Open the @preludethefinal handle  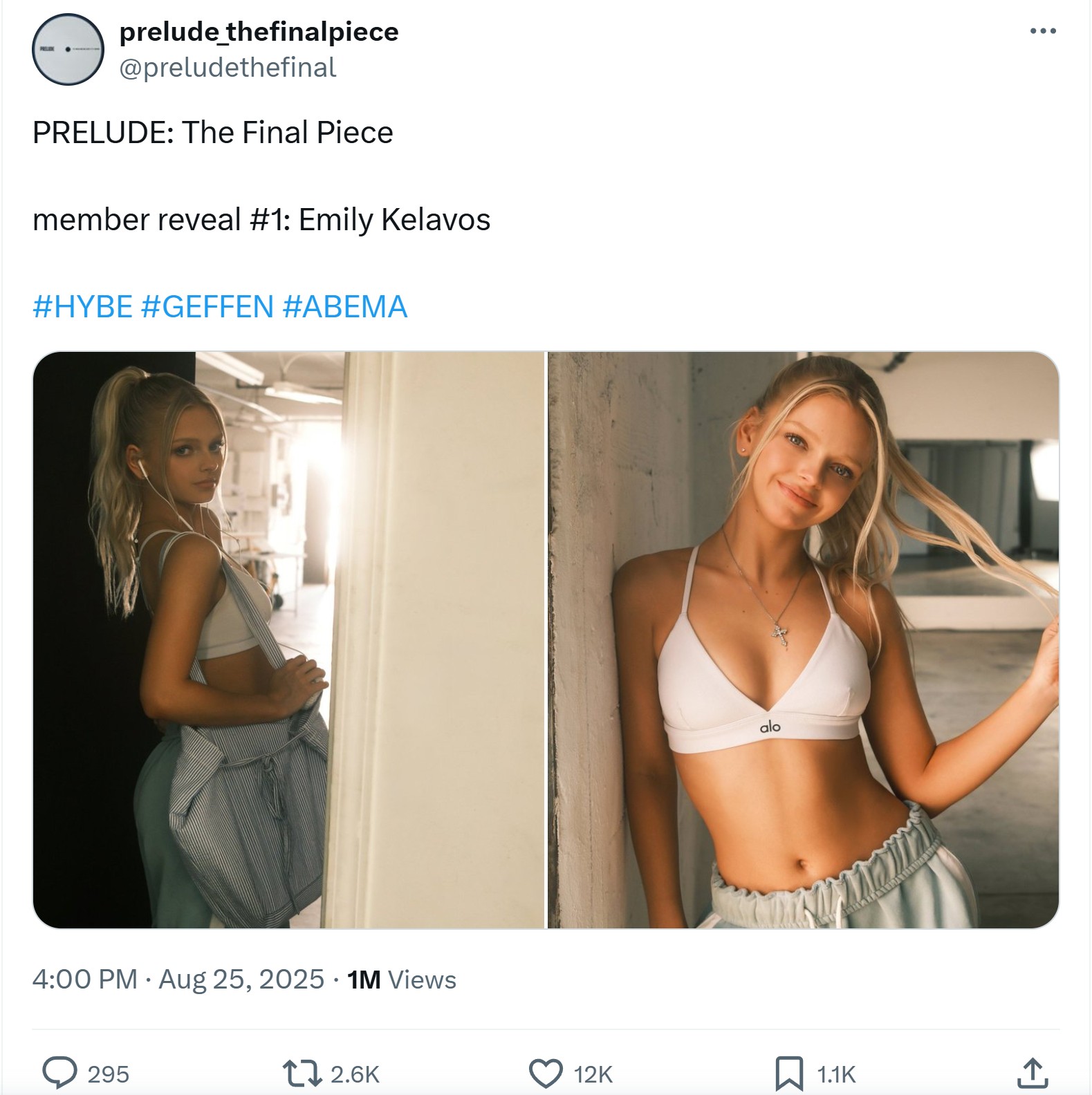pyautogui.click(x=228, y=68)
